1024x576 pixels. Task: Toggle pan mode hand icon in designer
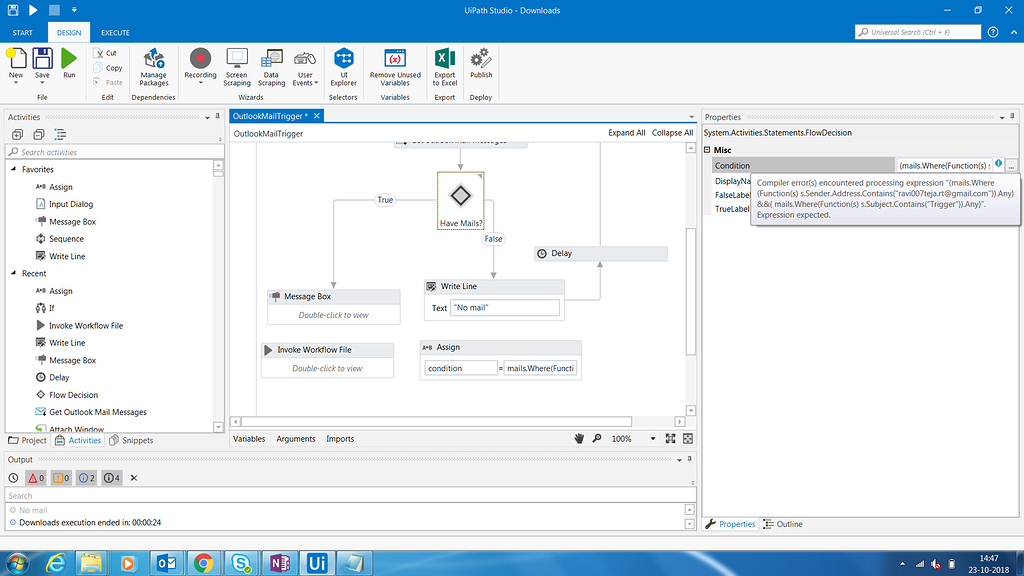[x=578, y=439]
